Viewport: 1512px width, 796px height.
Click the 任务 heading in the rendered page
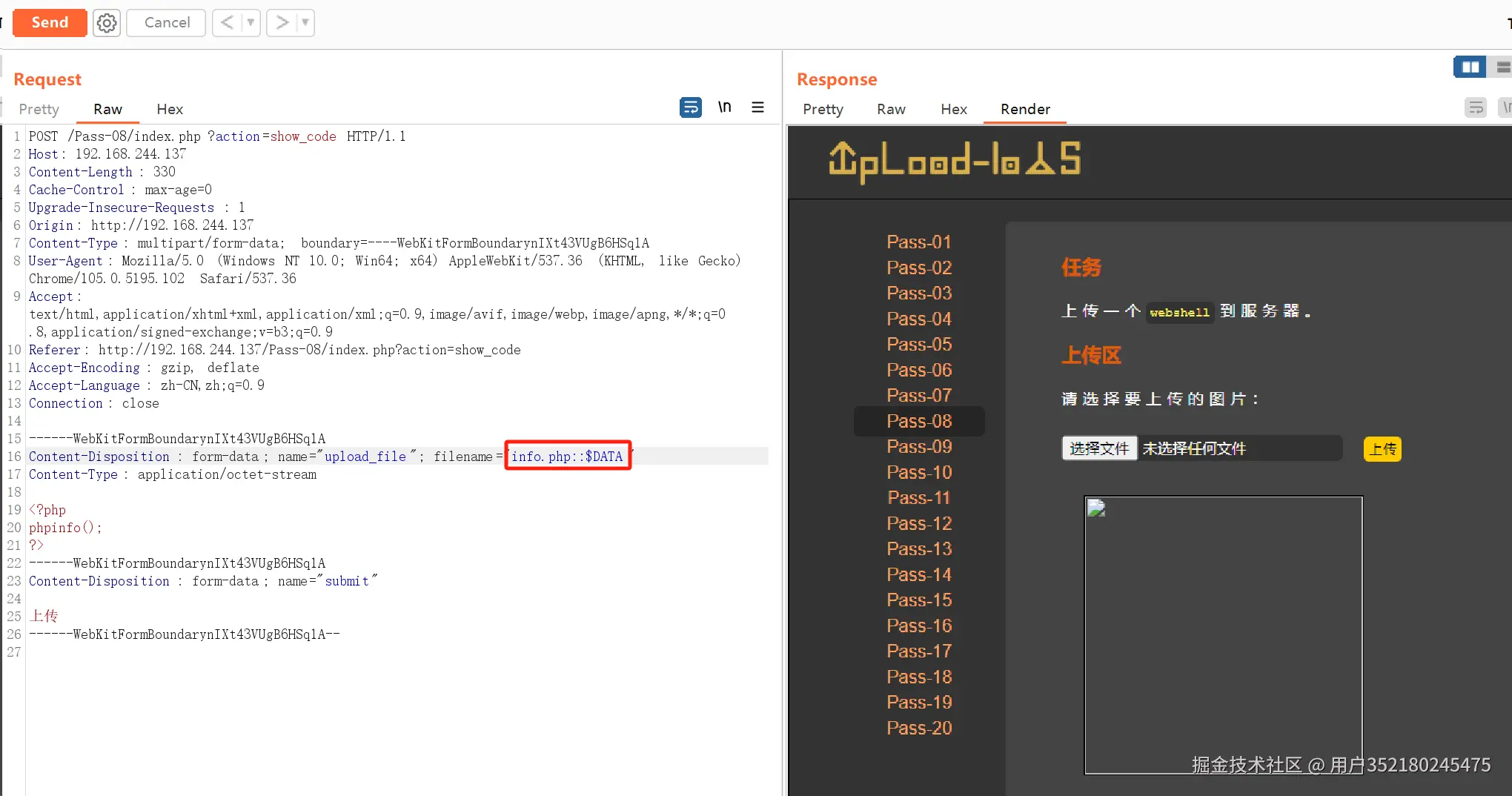pos(1081,268)
